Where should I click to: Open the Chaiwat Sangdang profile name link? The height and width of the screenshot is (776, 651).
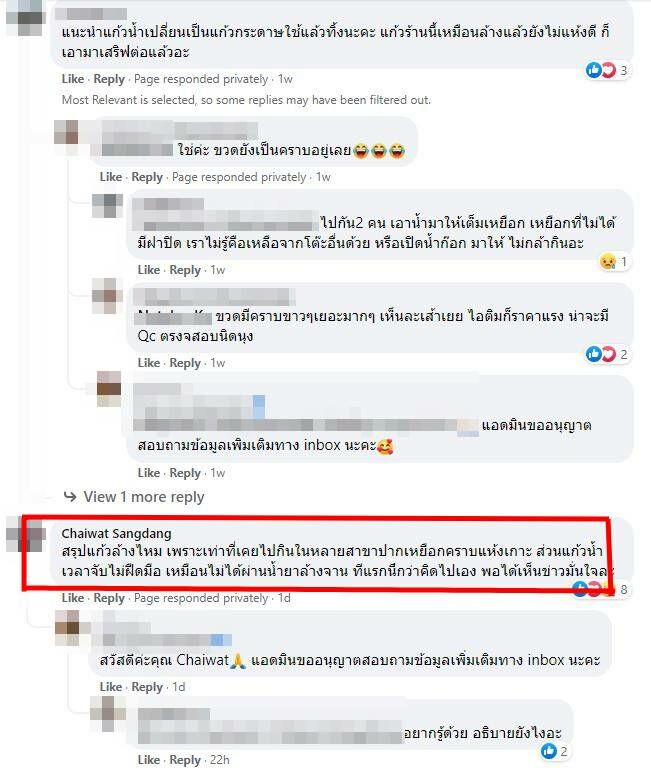coord(116,534)
